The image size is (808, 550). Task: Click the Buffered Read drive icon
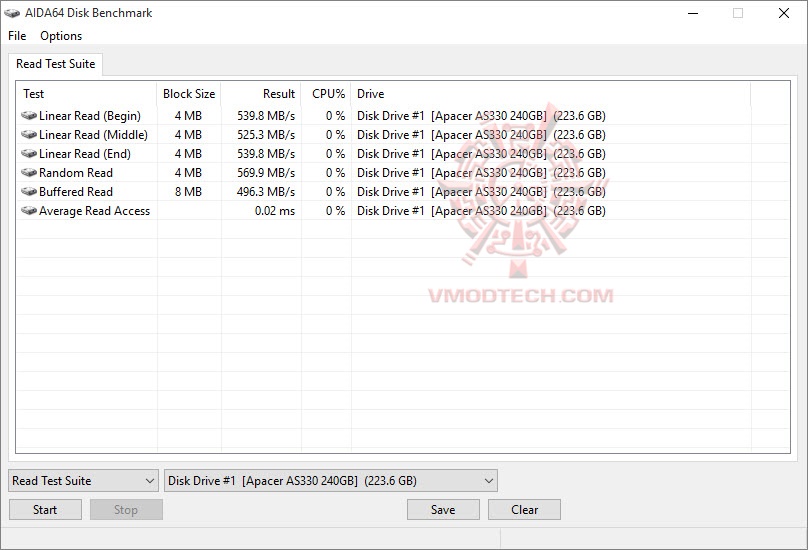point(29,192)
